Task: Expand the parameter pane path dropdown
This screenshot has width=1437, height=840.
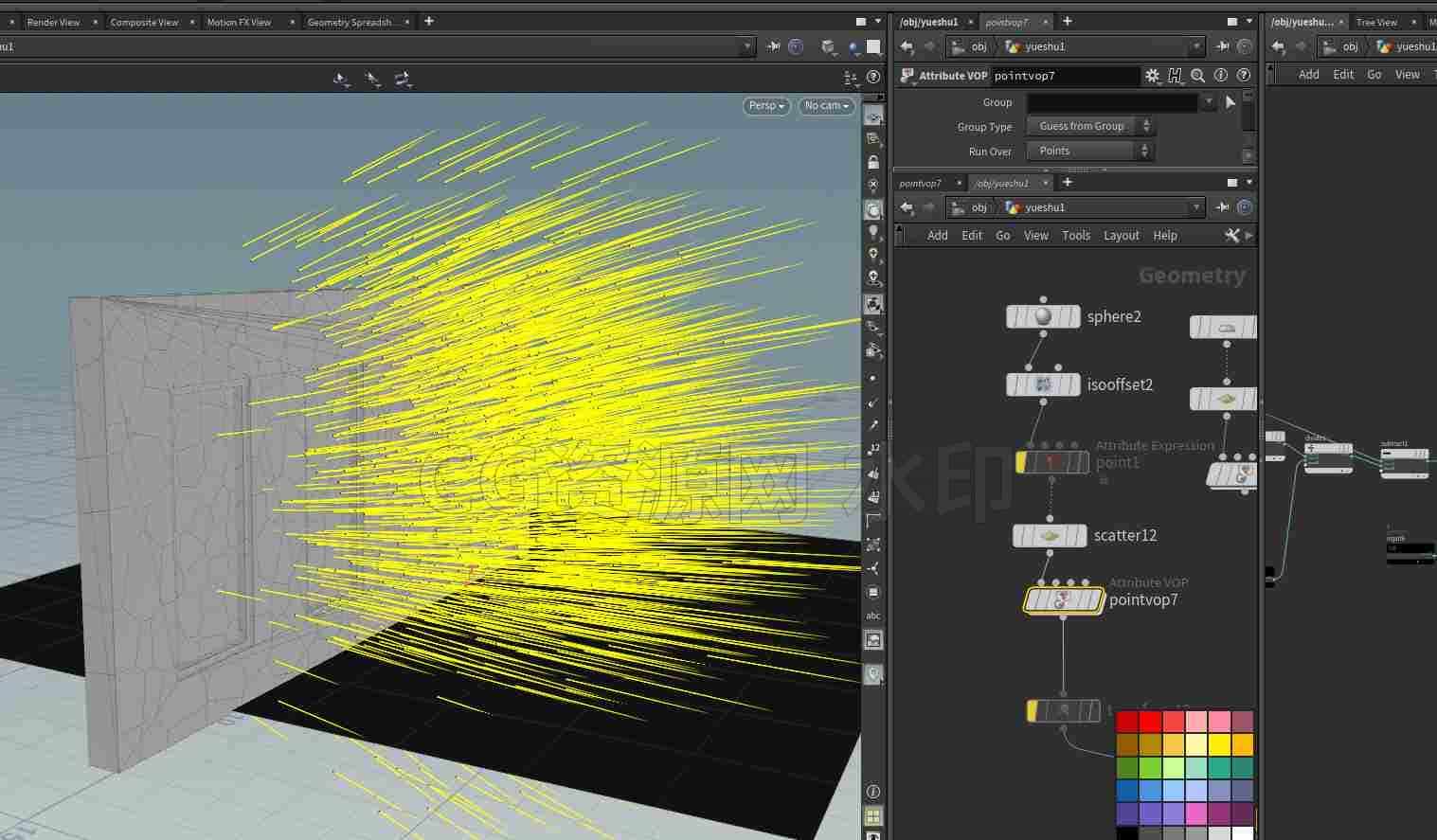Action: pos(1196,46)
